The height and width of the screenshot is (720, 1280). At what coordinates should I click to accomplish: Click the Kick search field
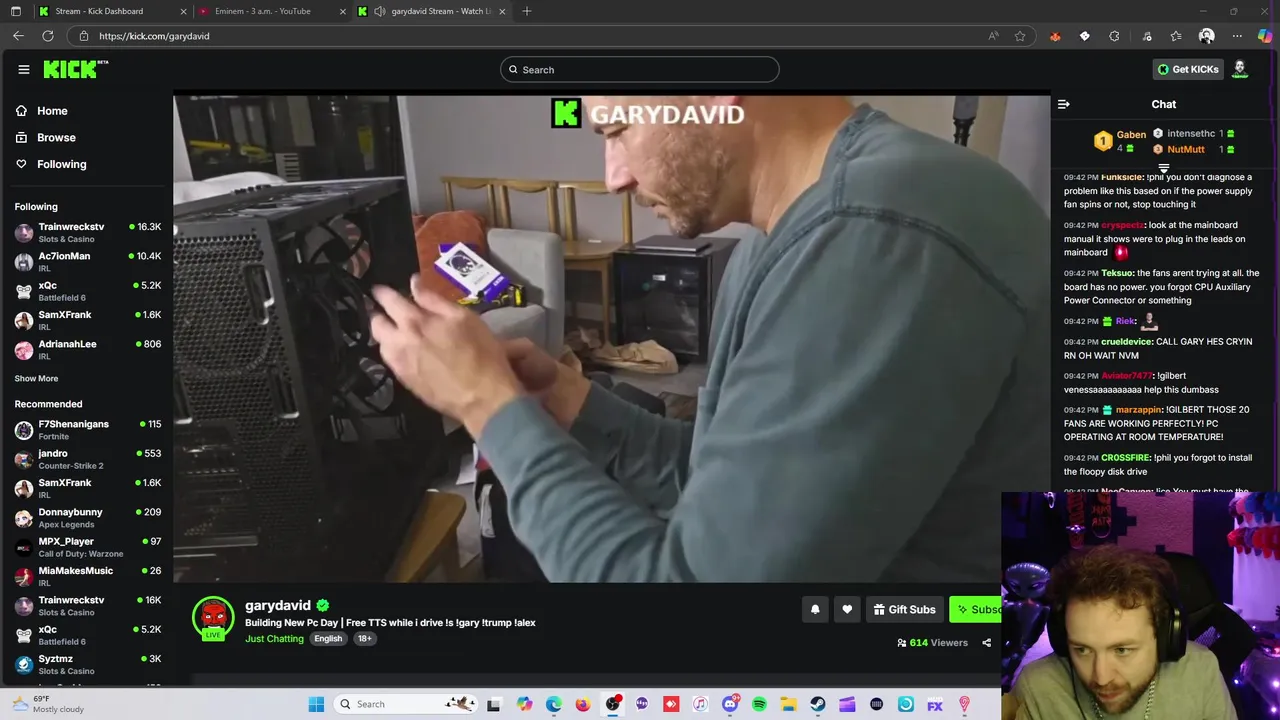640,69
